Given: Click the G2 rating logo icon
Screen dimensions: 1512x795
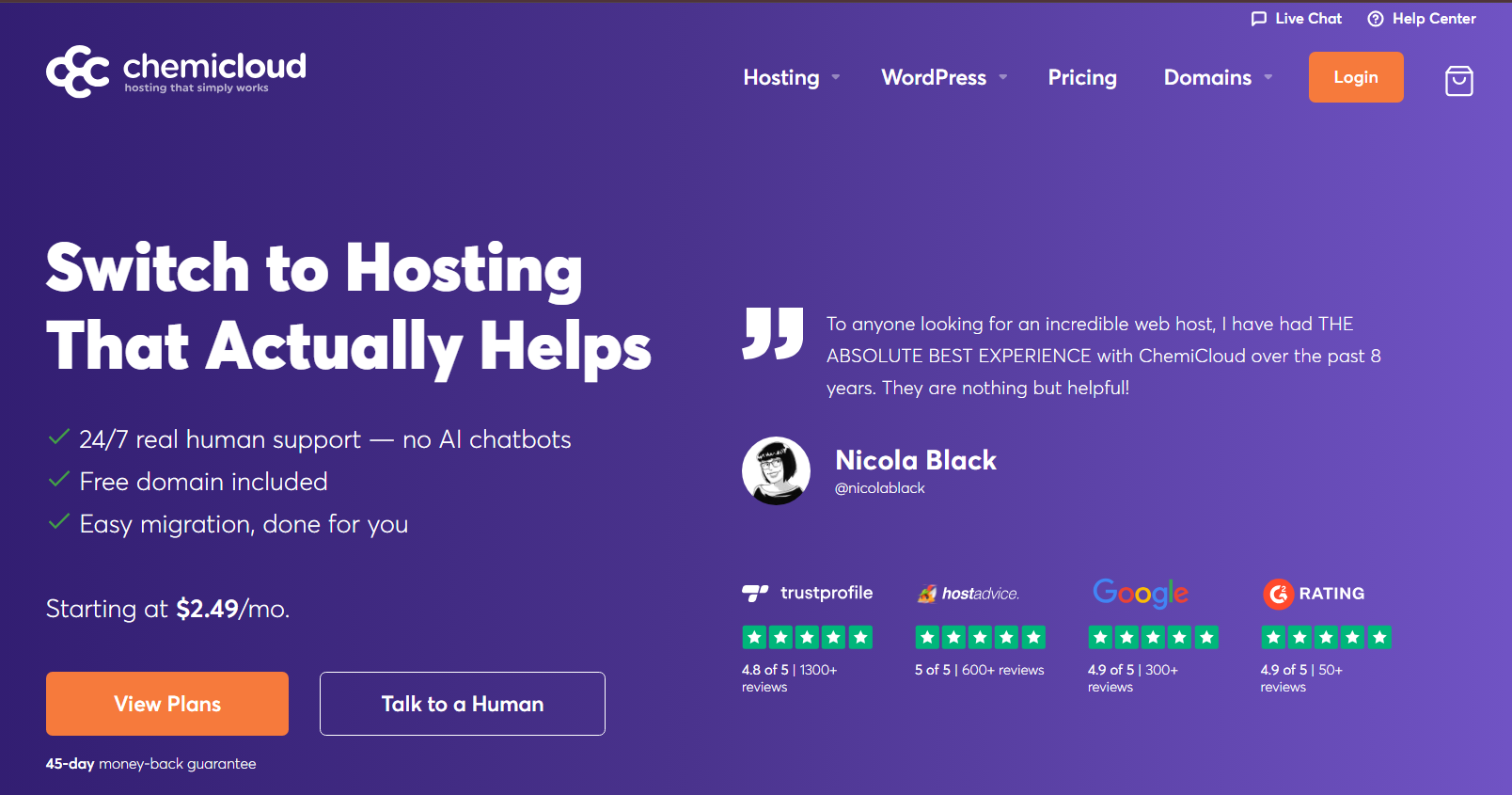Looking at the screenshot, I should (x=1278, y=594).
